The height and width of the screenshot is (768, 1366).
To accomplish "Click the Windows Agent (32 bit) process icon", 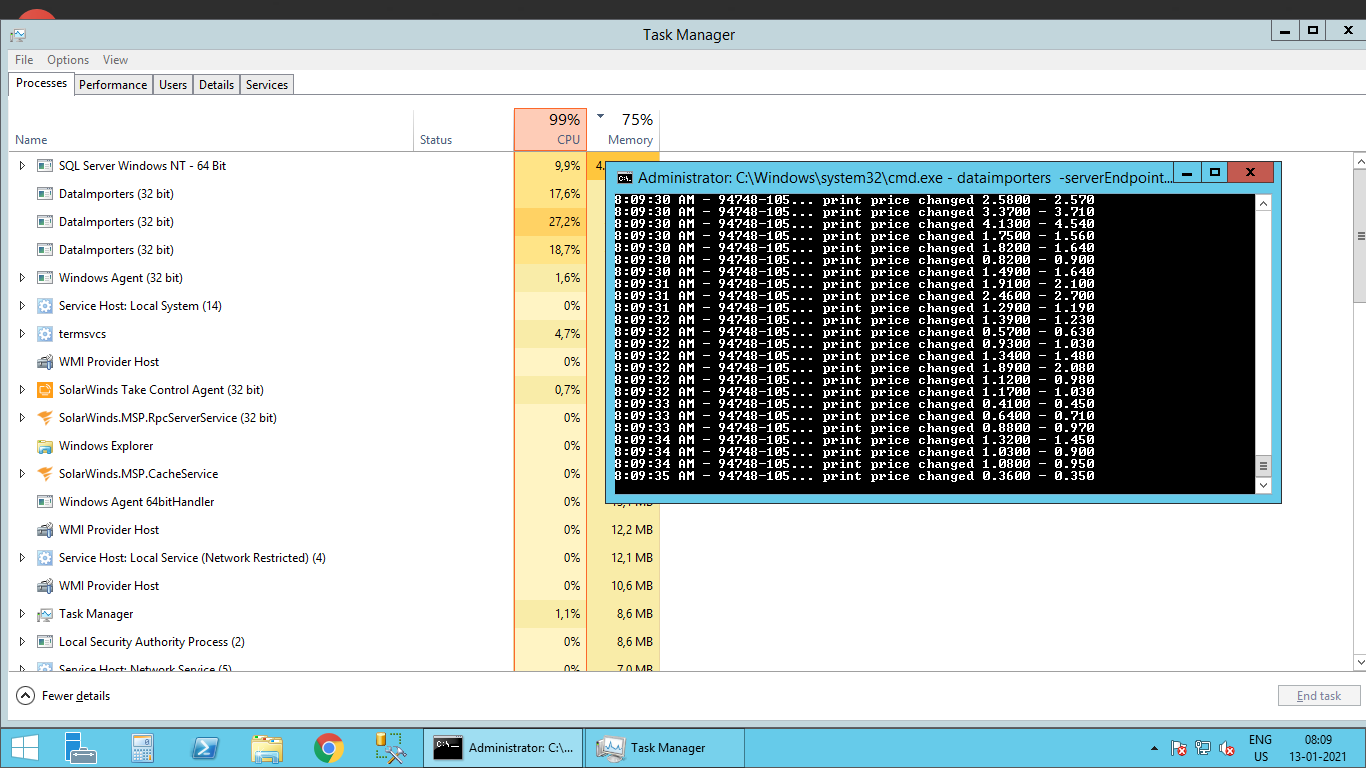I will coord(44,278).
